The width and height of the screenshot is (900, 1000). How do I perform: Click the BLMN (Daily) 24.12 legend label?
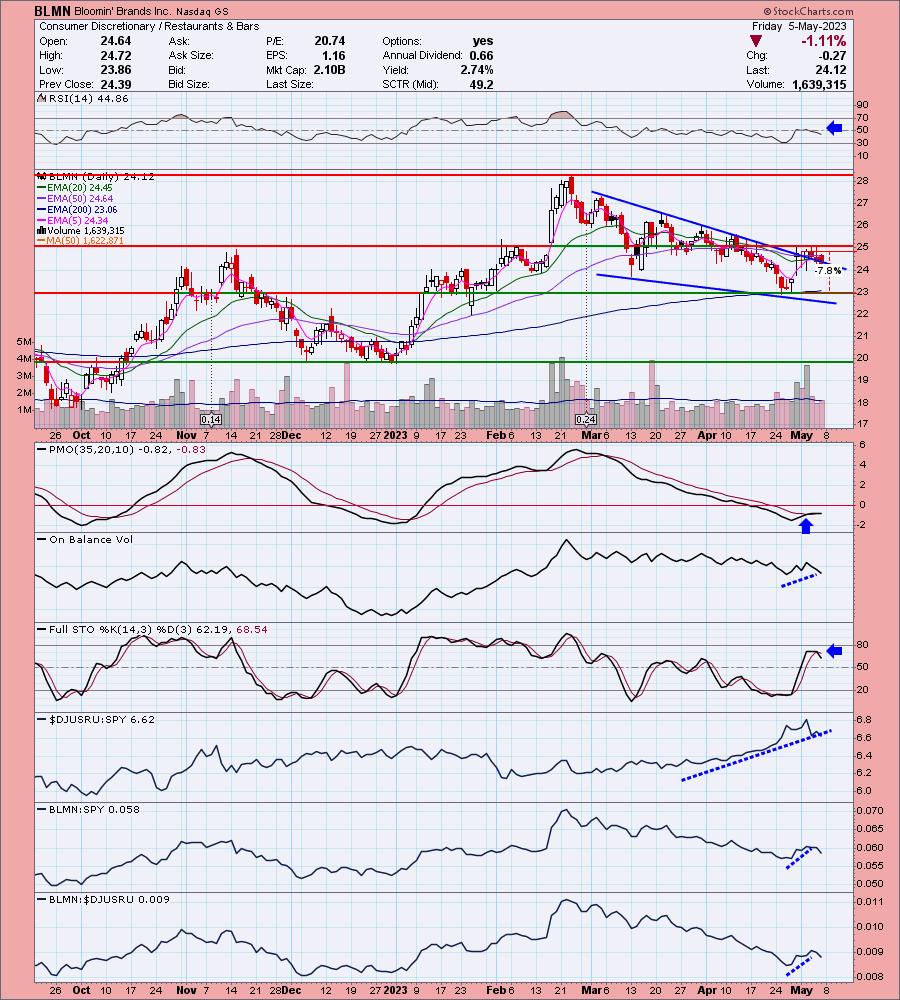(96, 177)
